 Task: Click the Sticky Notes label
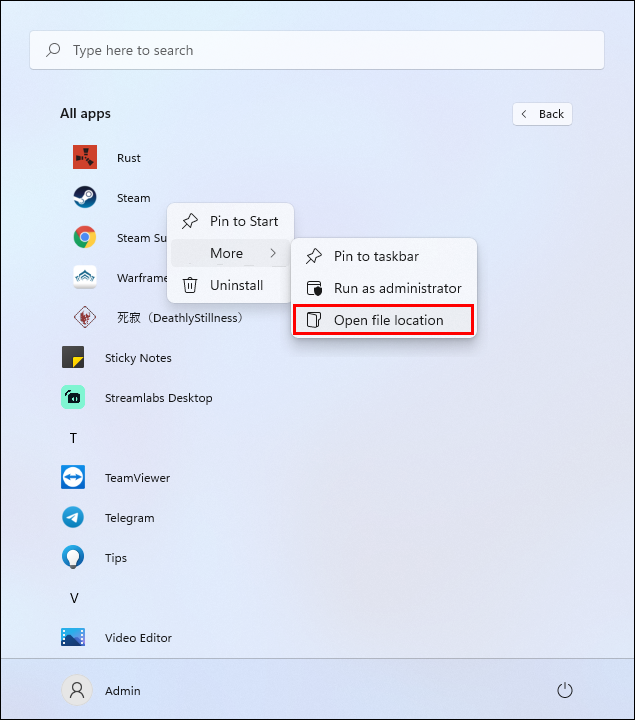(138, 358)
